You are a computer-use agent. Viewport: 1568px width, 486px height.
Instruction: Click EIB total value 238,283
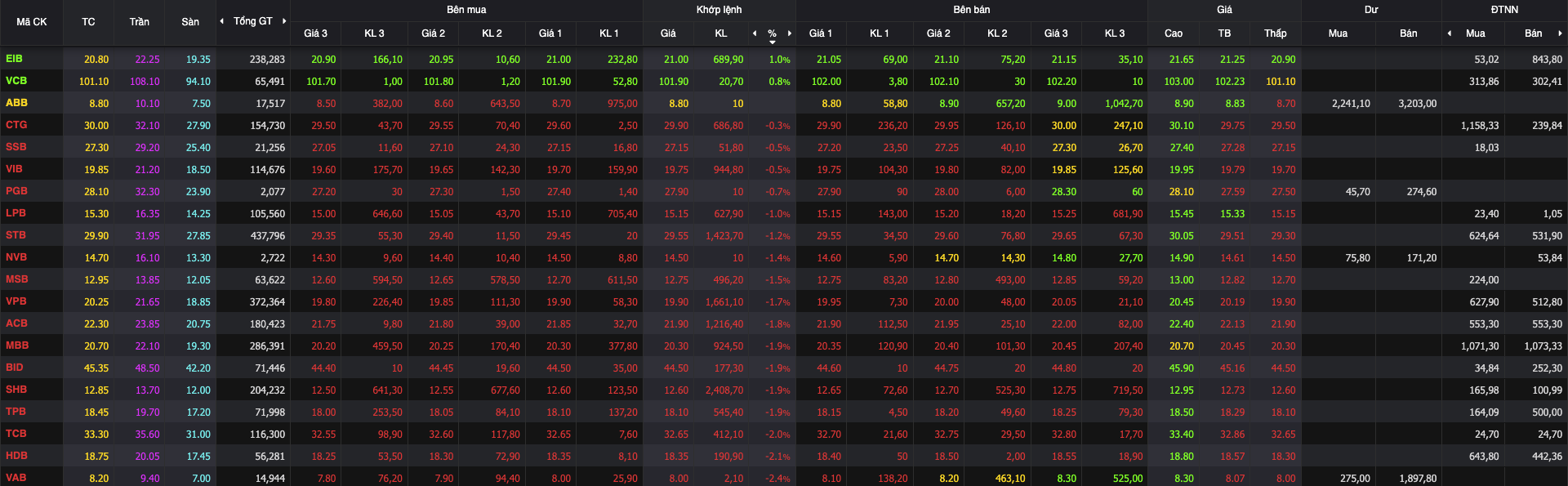267,60
